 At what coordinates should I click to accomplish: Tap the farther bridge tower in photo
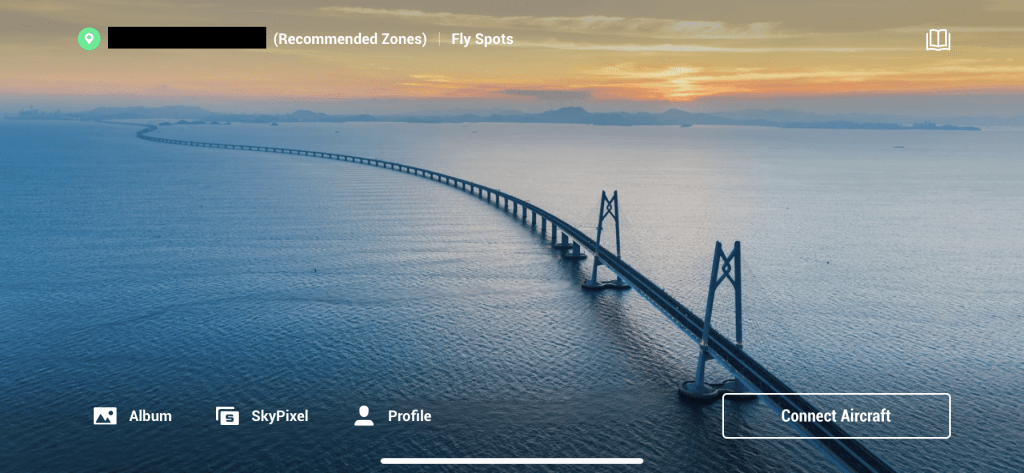coord(607,240)
